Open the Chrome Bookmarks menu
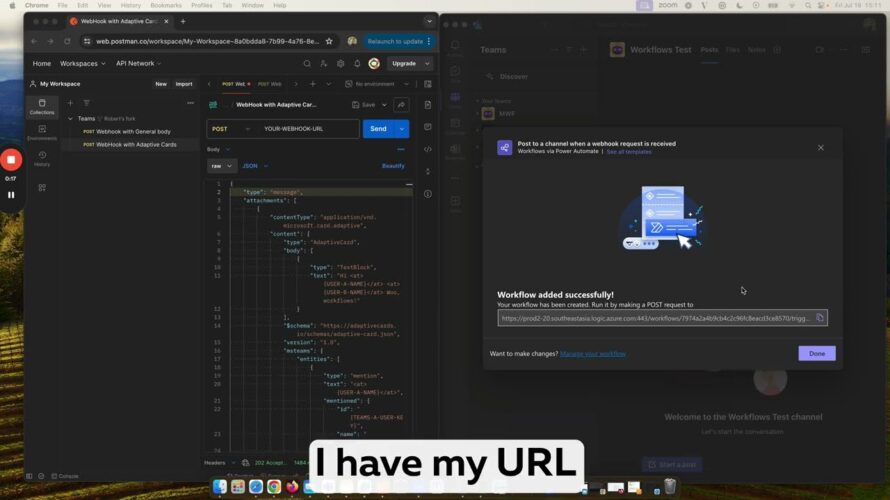 point(166,5)
